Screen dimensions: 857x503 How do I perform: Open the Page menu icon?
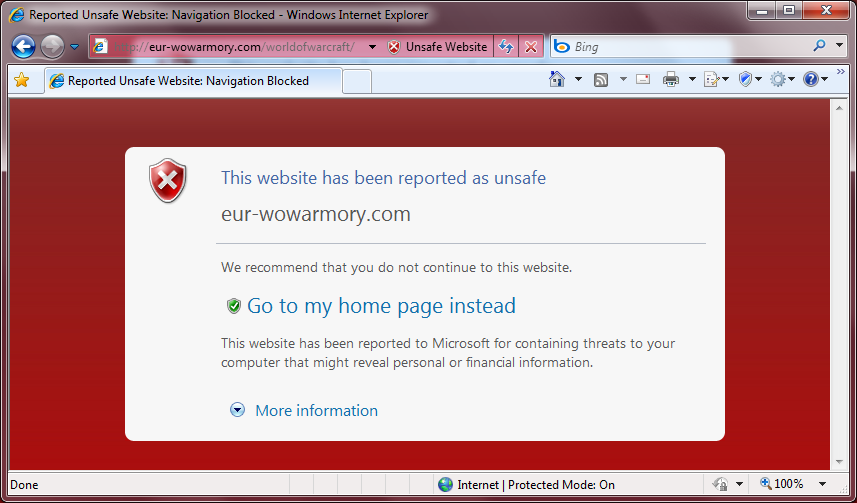coord(717,80)
